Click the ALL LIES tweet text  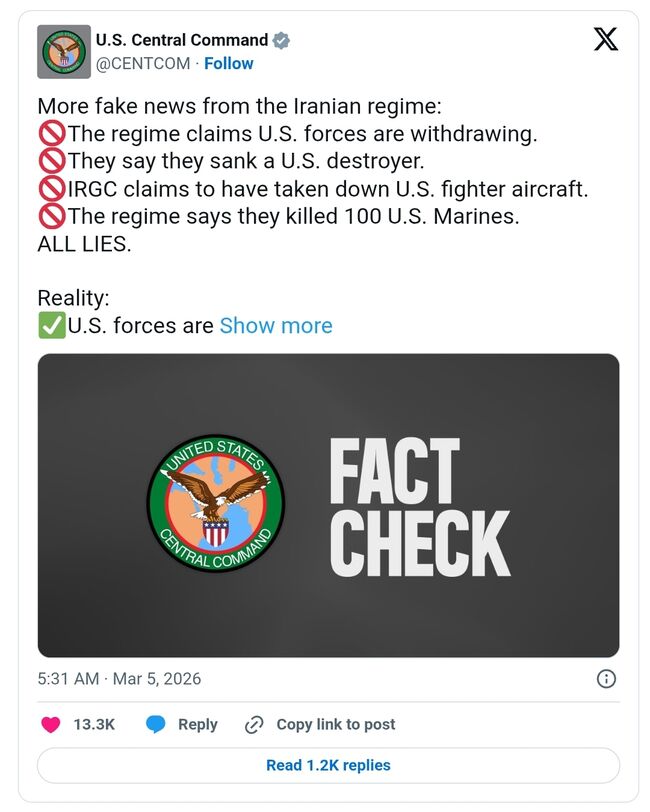[x=84, y=243]
